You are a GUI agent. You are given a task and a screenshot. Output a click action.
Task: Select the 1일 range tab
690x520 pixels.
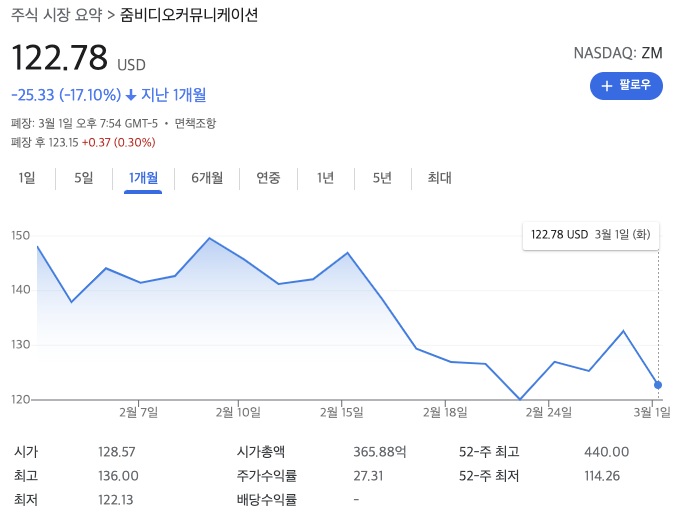[x=26, y=178]
